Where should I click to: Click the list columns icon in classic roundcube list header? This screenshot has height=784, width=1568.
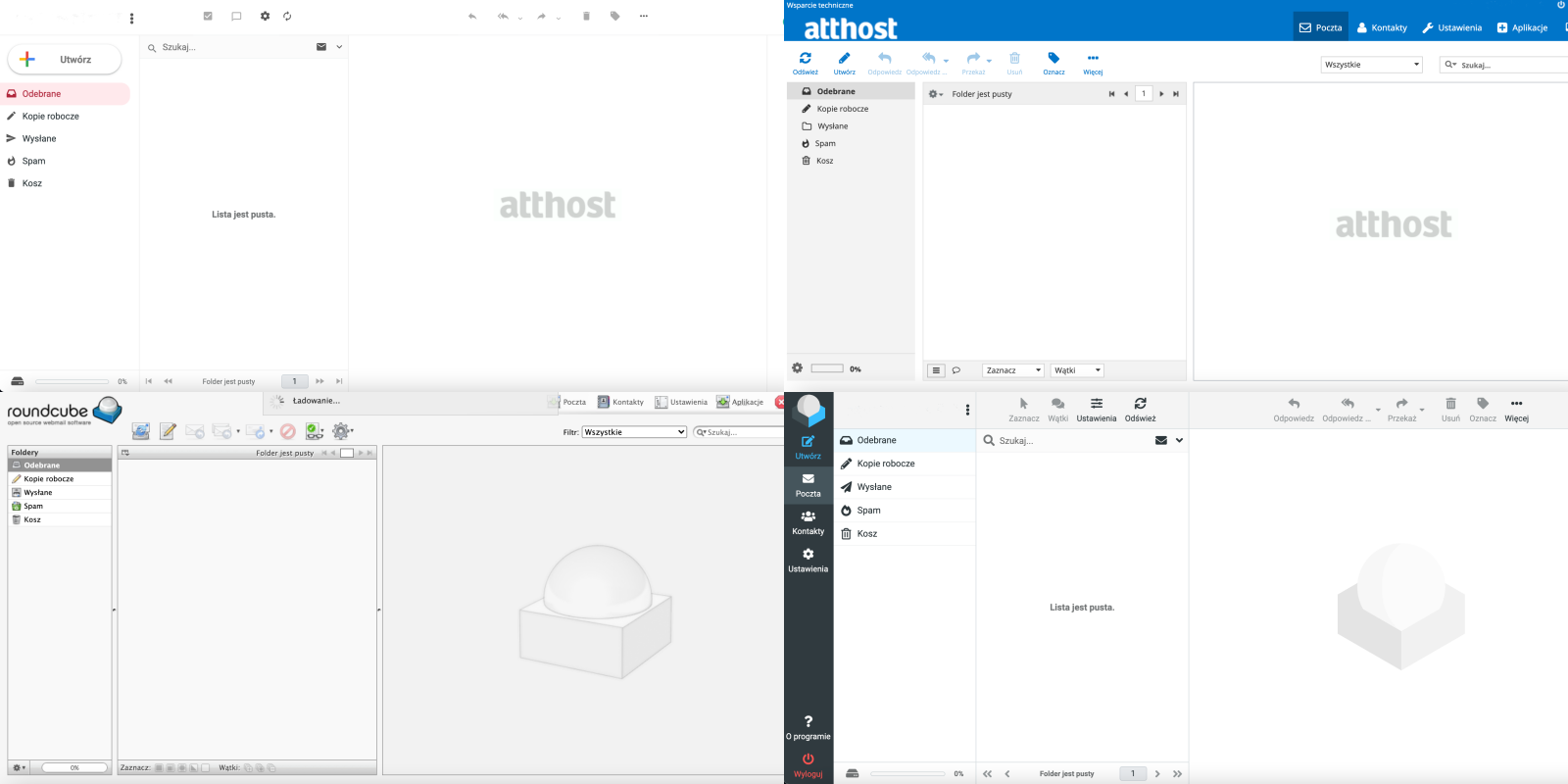pyautogui.click(x=125, y=453)
